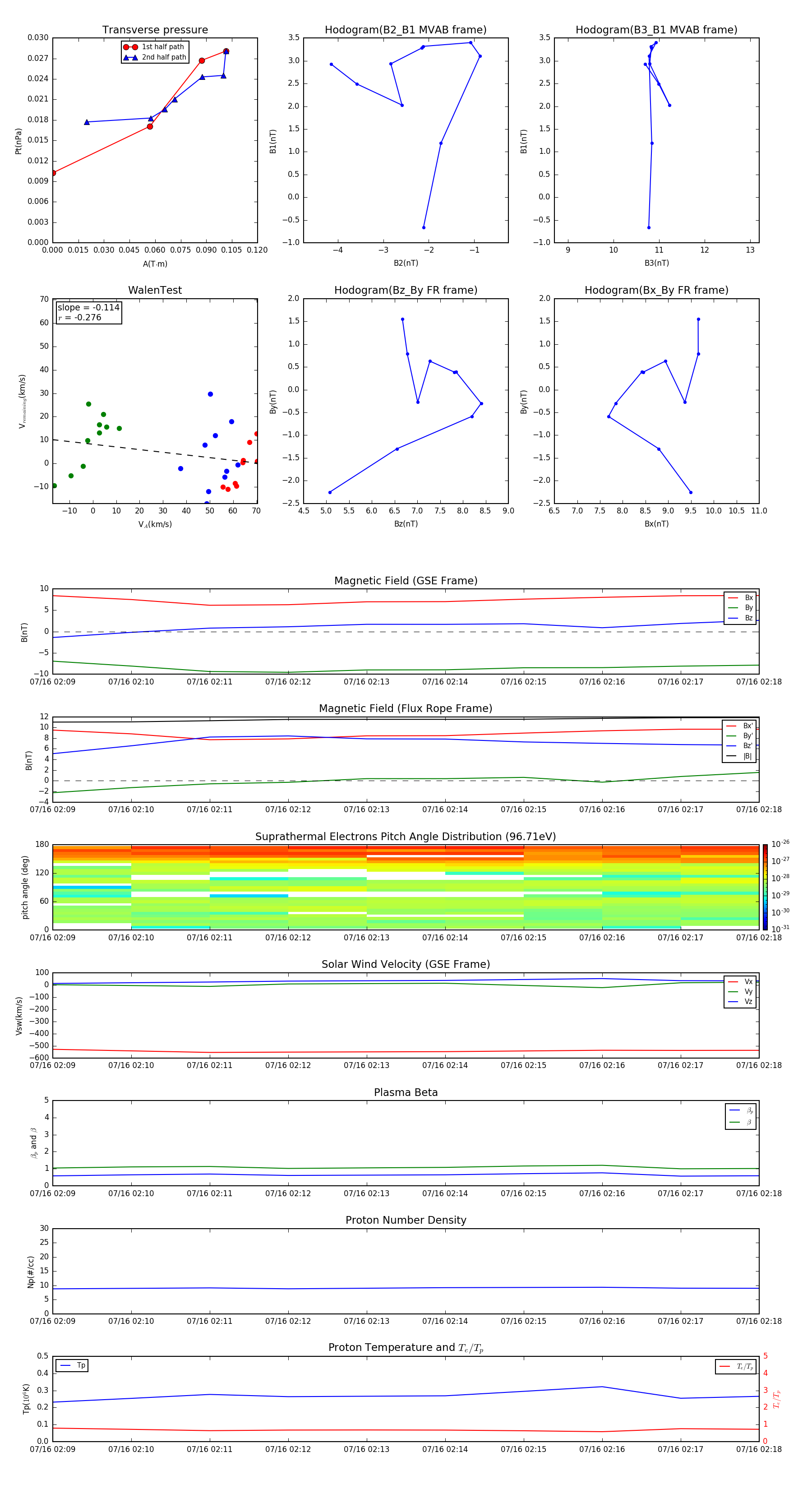Image resolution: width=812 pixels, height=1489 pixels.
Task: Click 'slope = -0.114' annotation text
Action: point(88,308)
